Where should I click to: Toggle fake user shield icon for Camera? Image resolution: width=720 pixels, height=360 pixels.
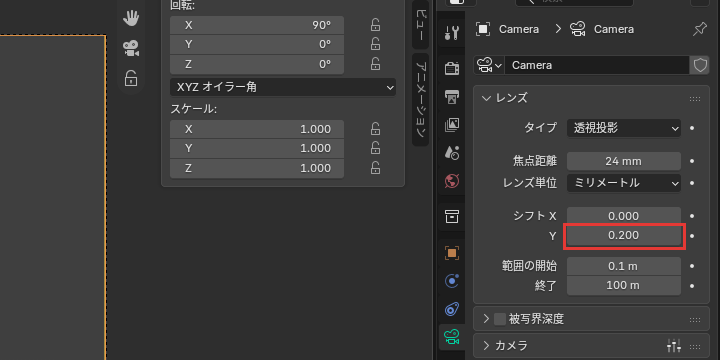click(x=700, y=65)
